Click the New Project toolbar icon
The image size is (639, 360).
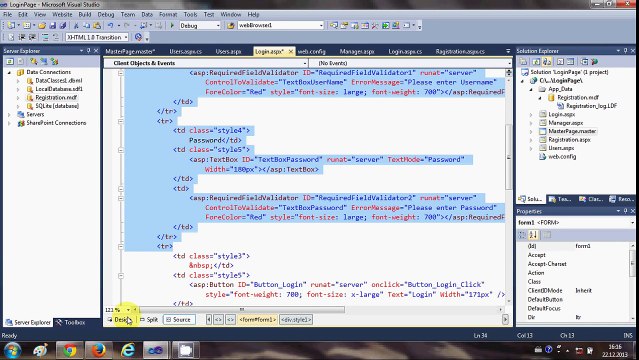point(11,25)
